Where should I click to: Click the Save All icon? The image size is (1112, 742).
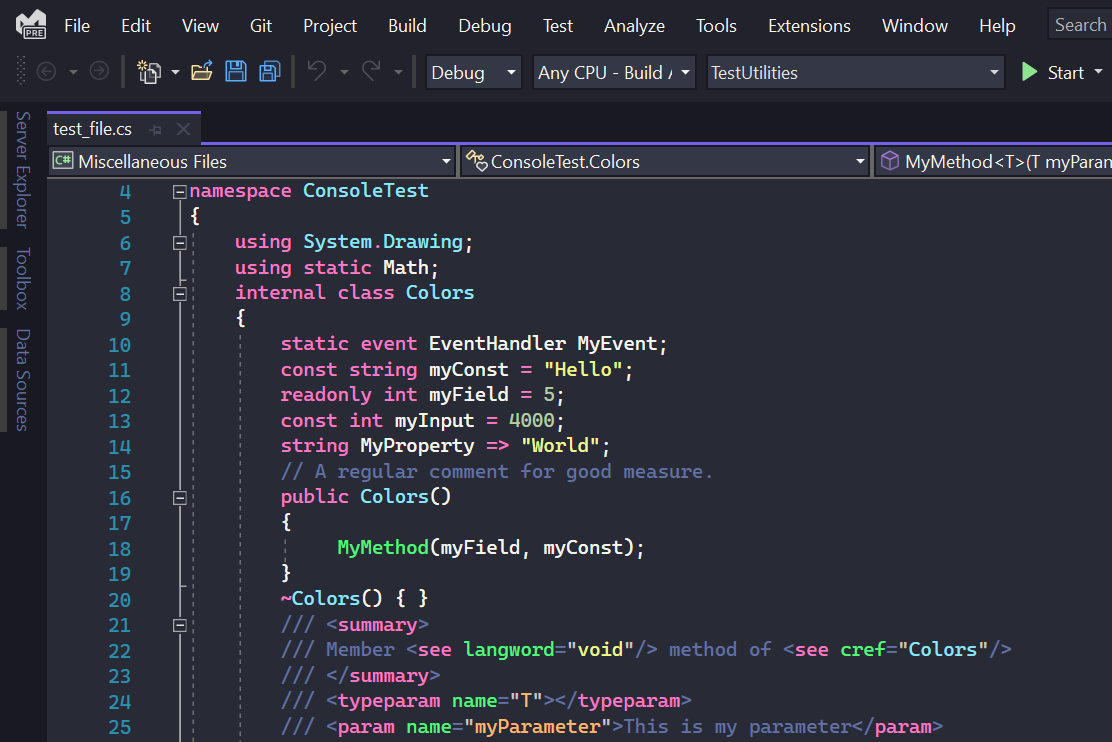tap(269, 72)
